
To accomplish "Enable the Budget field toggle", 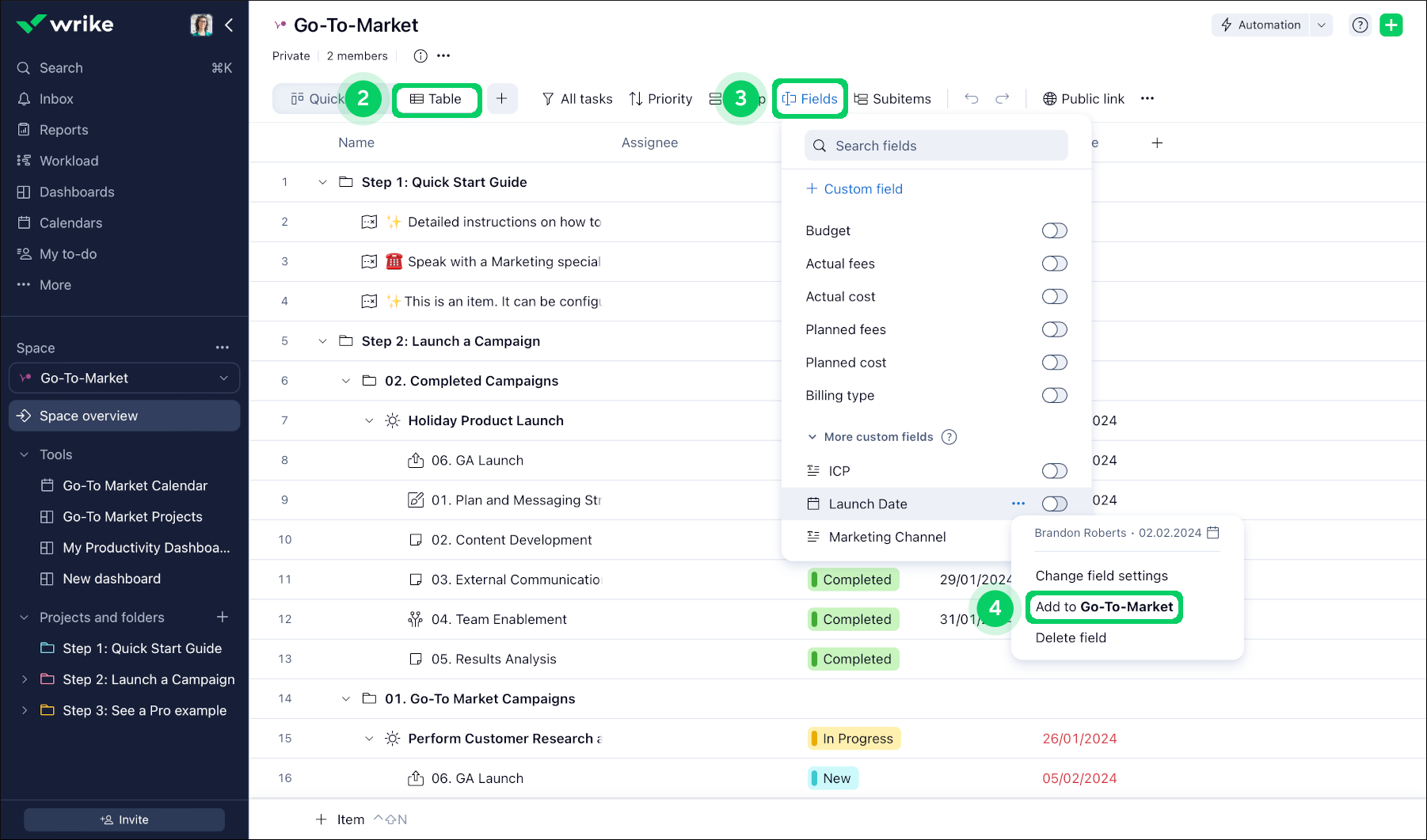I will 1054,230.
